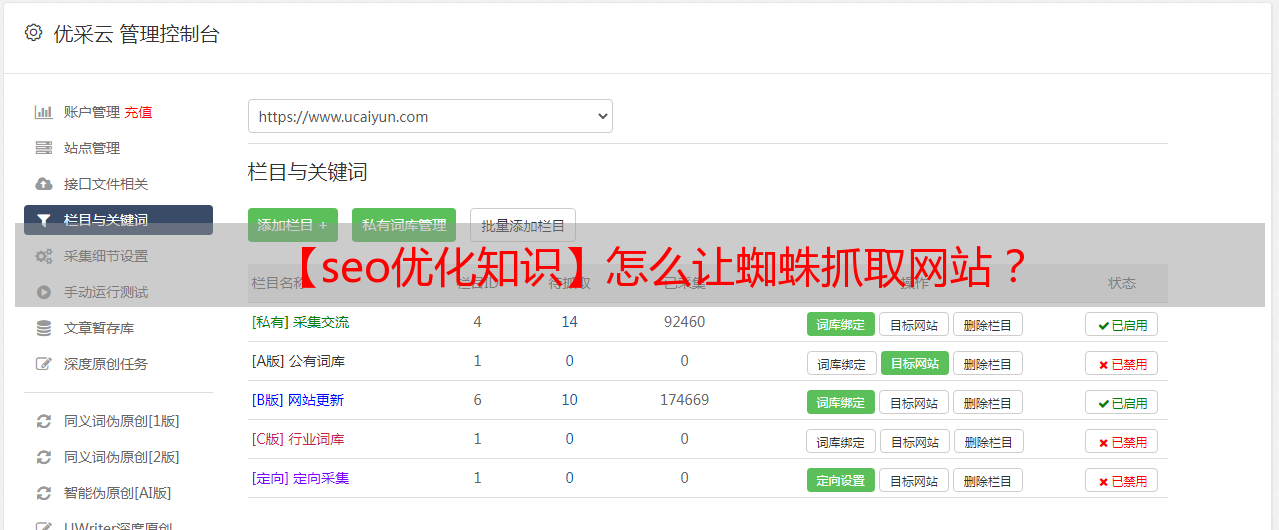
Task: Click 目标网站 for 行业词库 row
Action: pyautogui.click(x=916, y=441)
